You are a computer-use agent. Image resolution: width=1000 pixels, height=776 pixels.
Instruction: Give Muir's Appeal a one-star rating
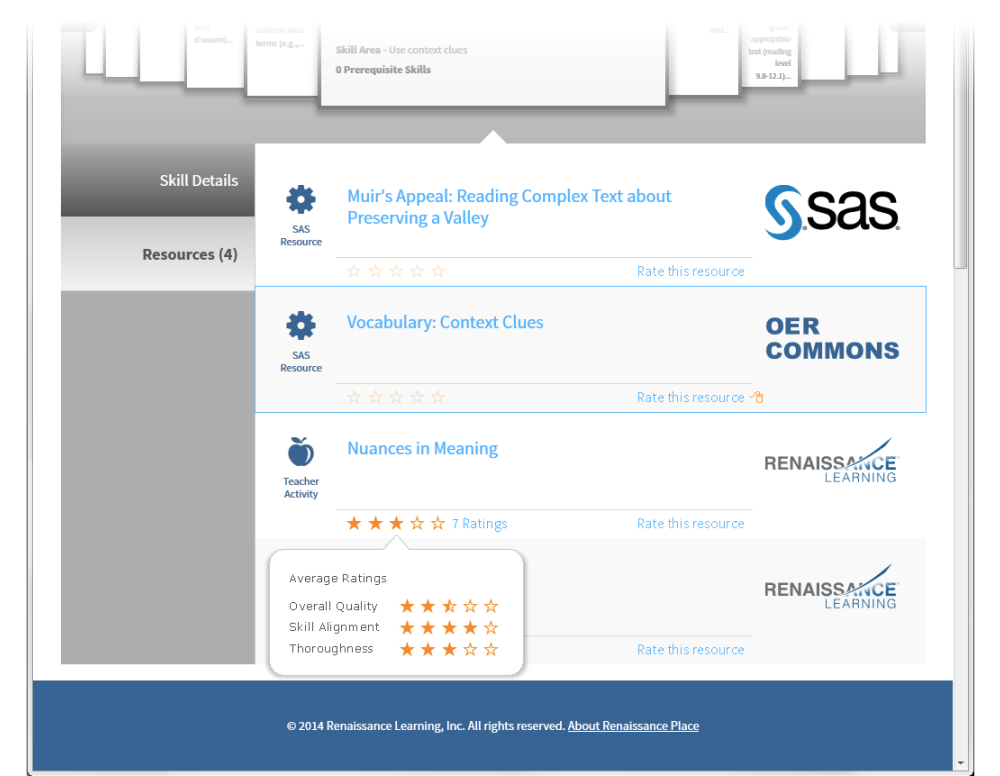coord(354,271)
